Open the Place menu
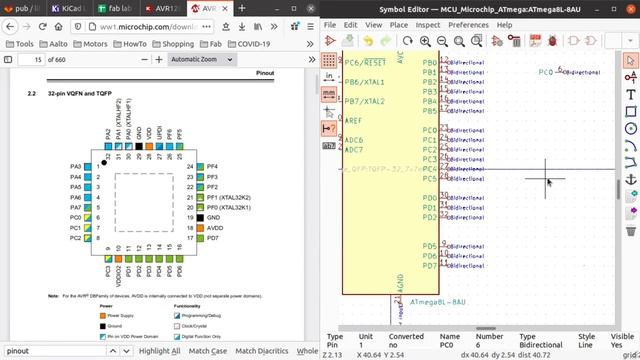 coord(399,25)
